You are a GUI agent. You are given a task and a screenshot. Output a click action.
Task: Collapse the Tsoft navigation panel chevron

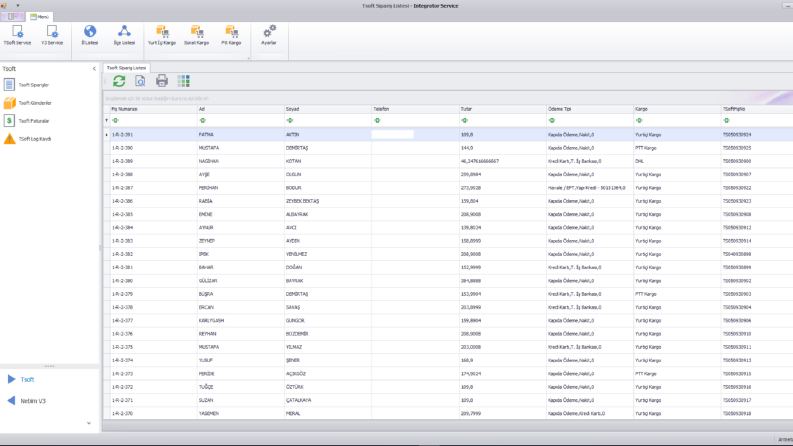point(94,68)
